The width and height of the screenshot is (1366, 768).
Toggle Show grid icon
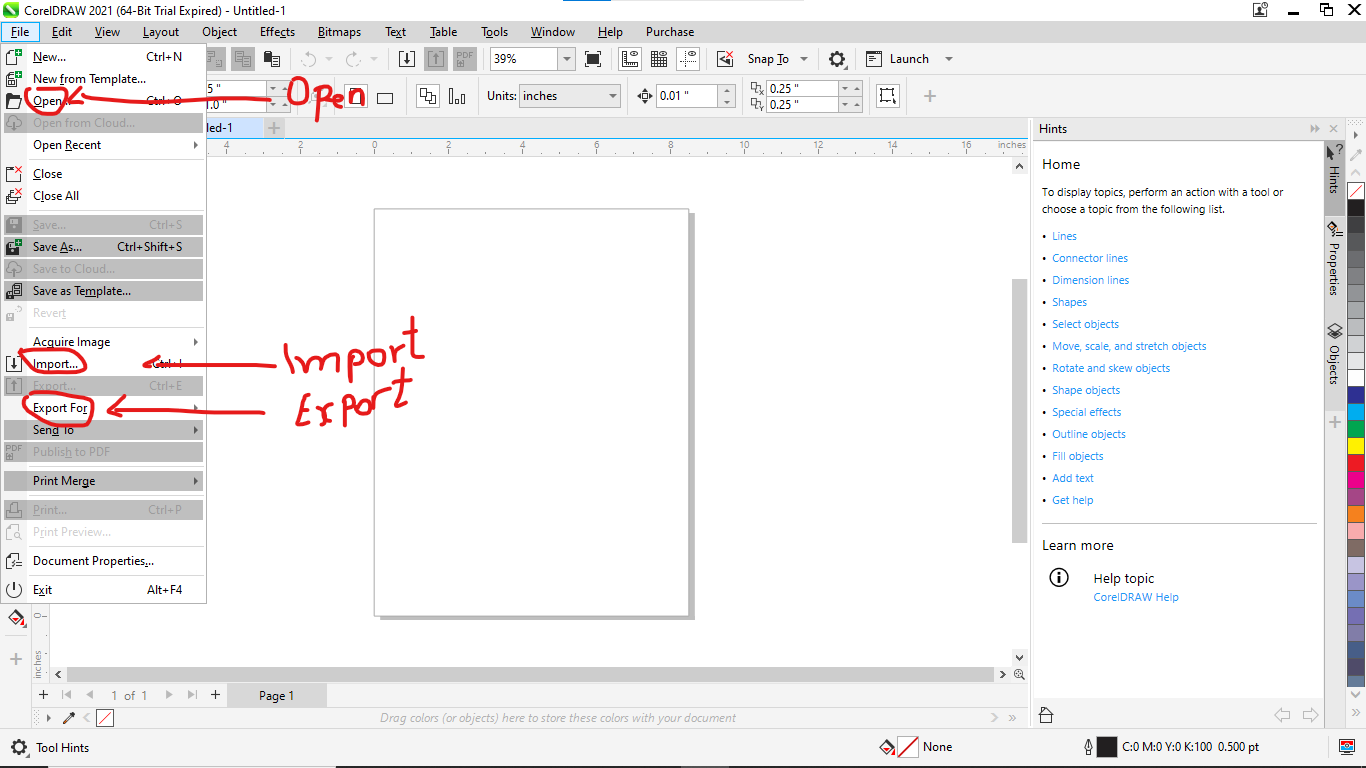[659, 59]
